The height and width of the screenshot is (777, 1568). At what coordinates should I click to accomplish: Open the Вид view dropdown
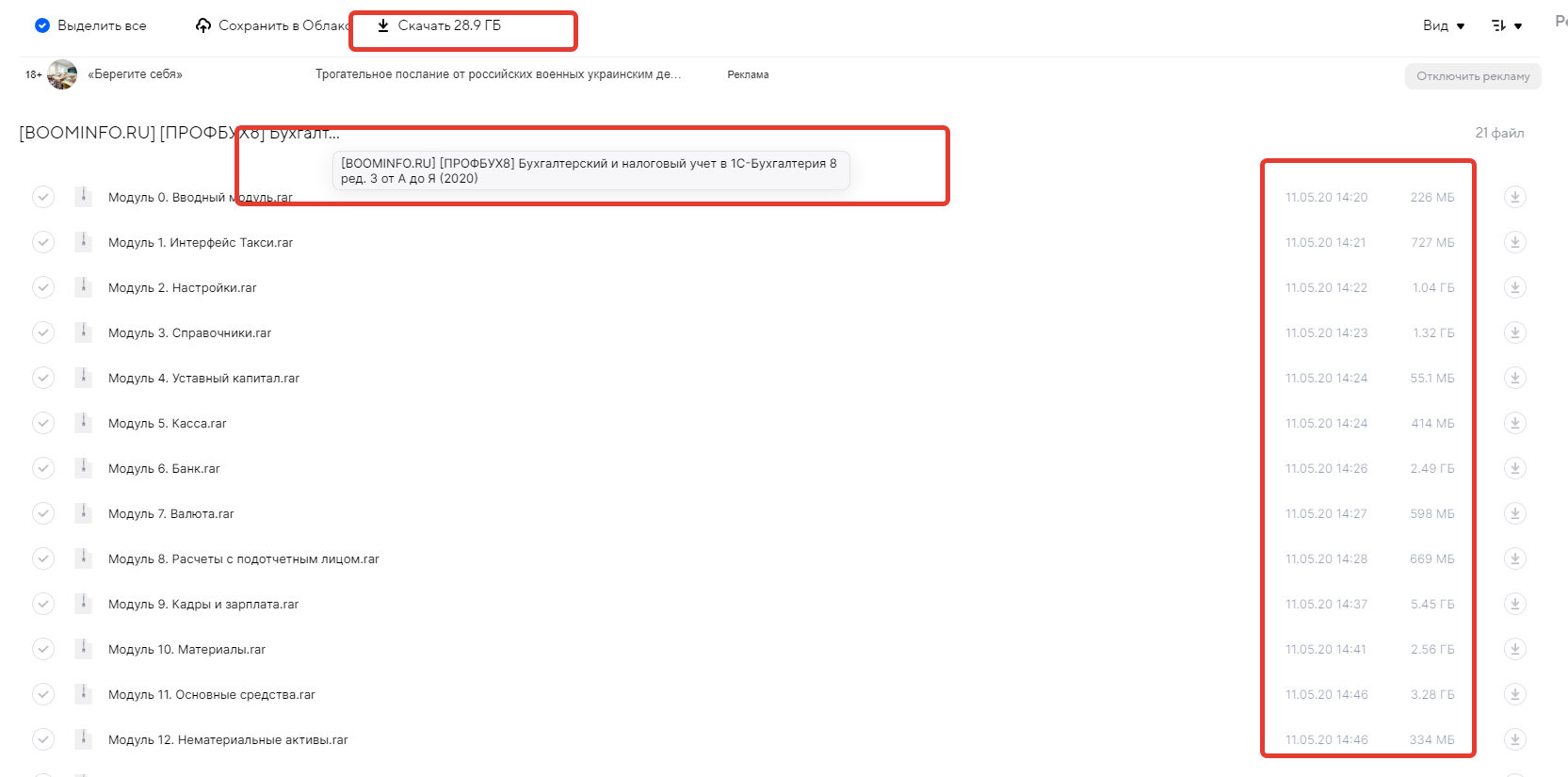point(1444,25)
